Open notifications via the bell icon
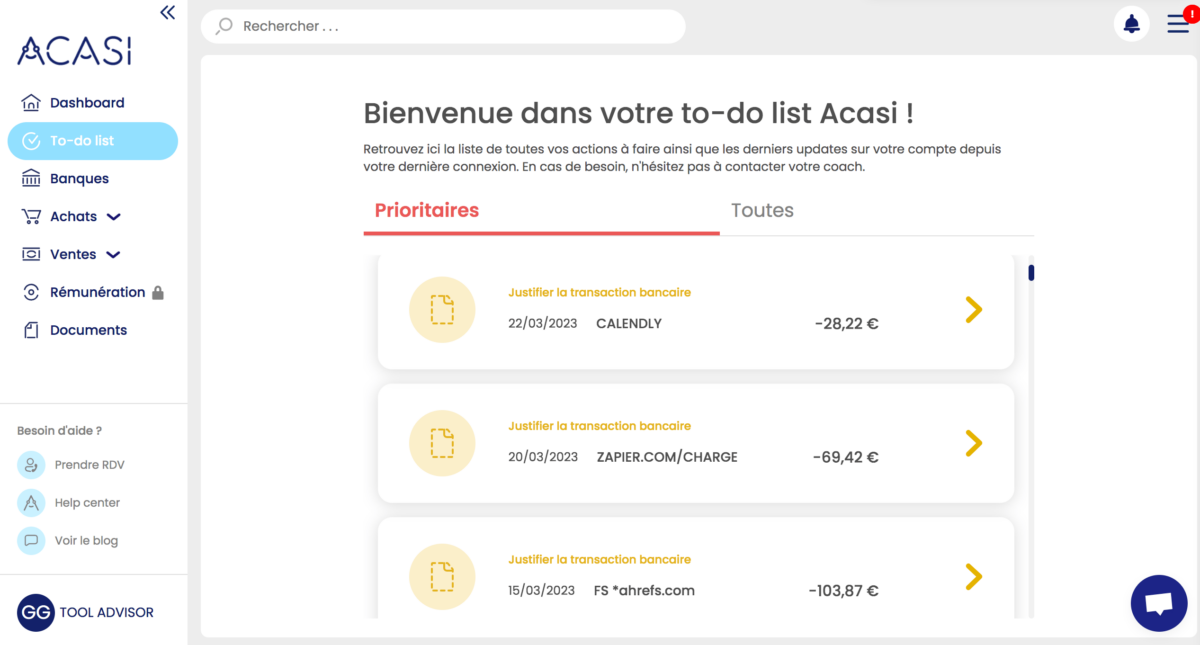The image size is (1200, 645). coord(1131,23)
